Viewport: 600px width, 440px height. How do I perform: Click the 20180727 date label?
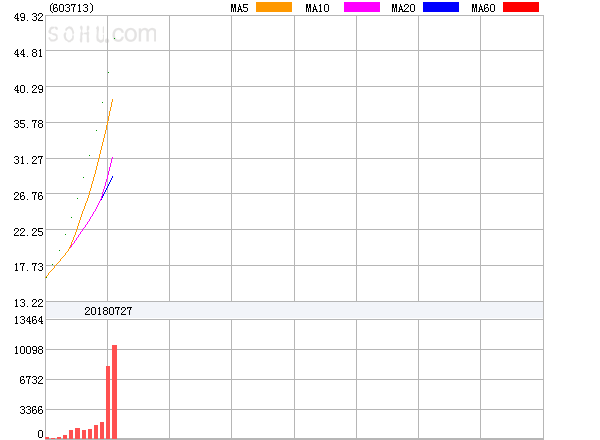108,311
